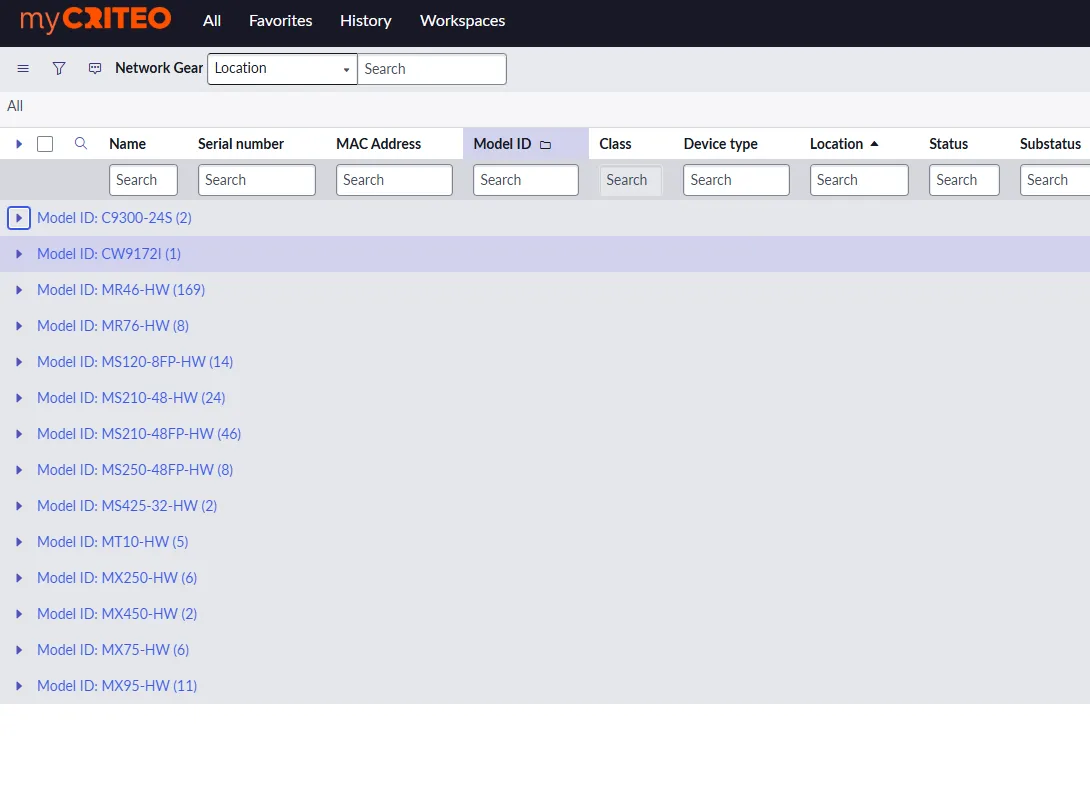Screen dimensions: 1090x803
Task: Open the Favorites menu
Action: [281, 21]
